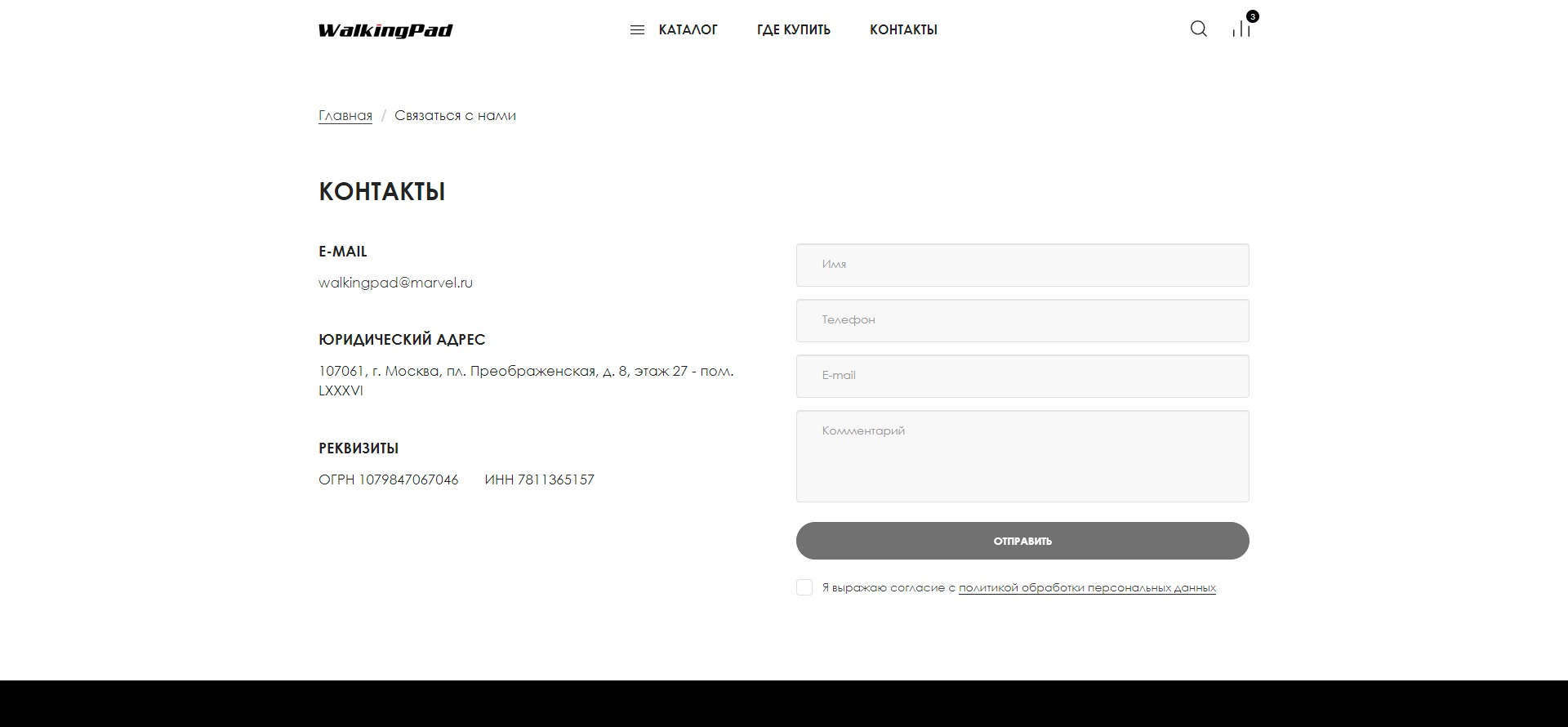Open the Каталог menu
1568x727 pixels.
click(688, 30)
